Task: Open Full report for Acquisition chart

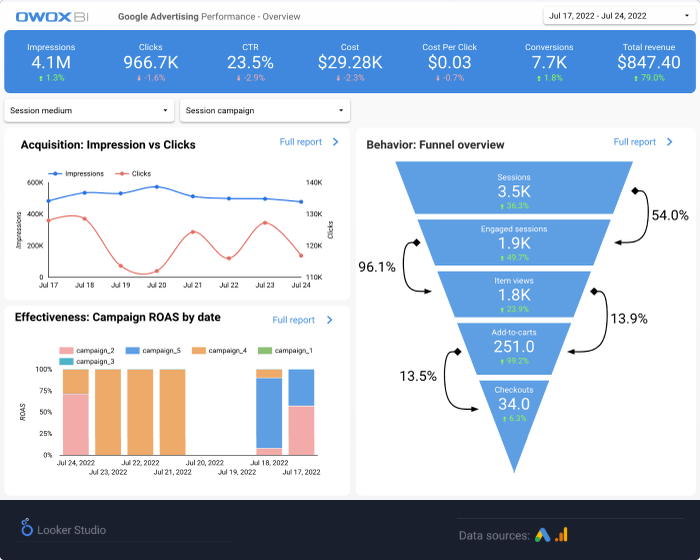Action: coord(300,142)
